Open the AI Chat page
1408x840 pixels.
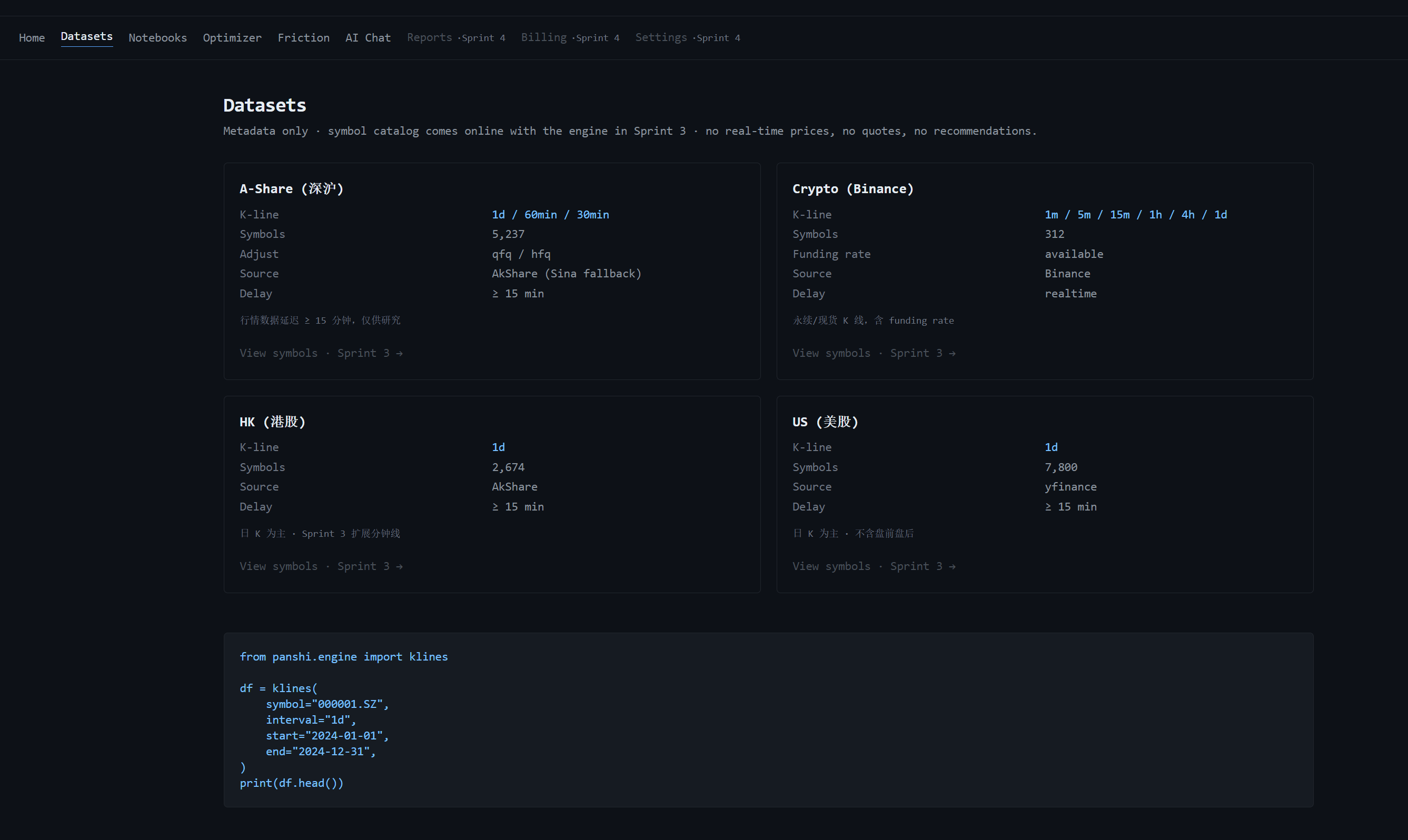(x=368, y=38)
